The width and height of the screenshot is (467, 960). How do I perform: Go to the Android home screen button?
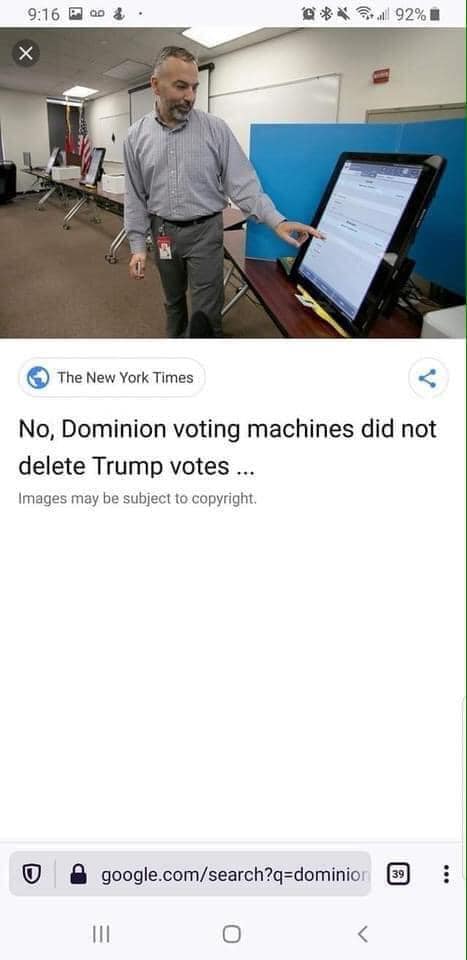point(232,934)
